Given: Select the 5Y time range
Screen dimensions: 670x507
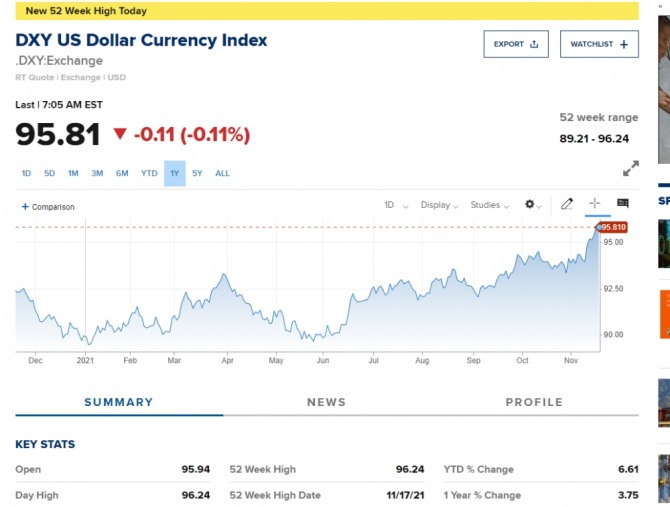Looking at the screenshot, I should [197, 173].
